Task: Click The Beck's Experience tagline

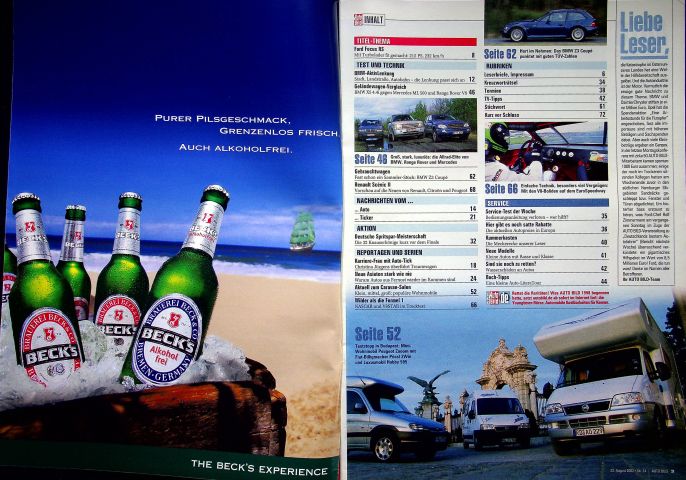Action: (259, 468)
